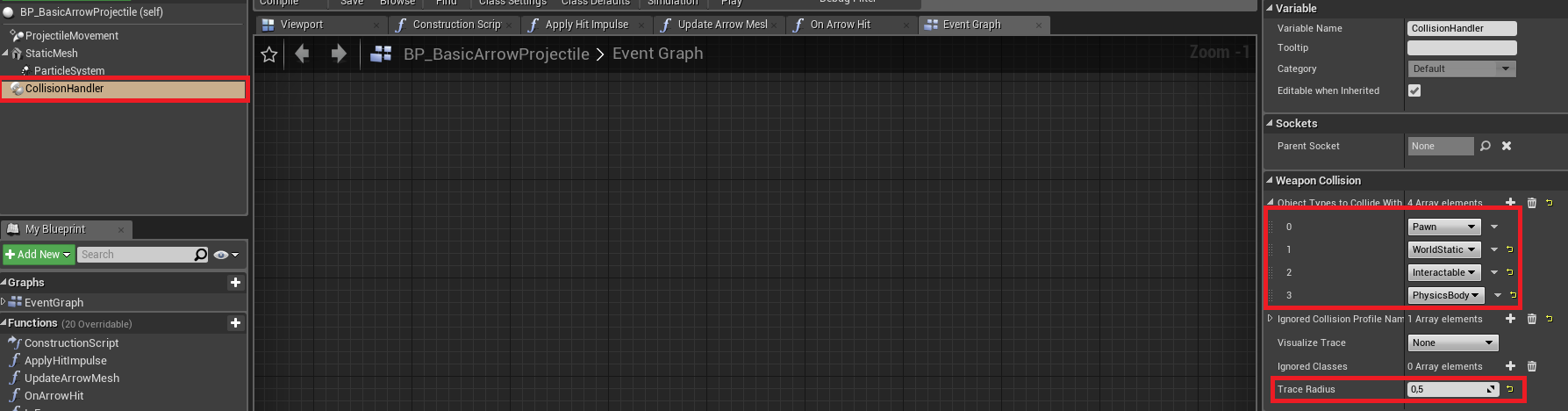Open the On Arrow Hit tab

tap(840, 25)
